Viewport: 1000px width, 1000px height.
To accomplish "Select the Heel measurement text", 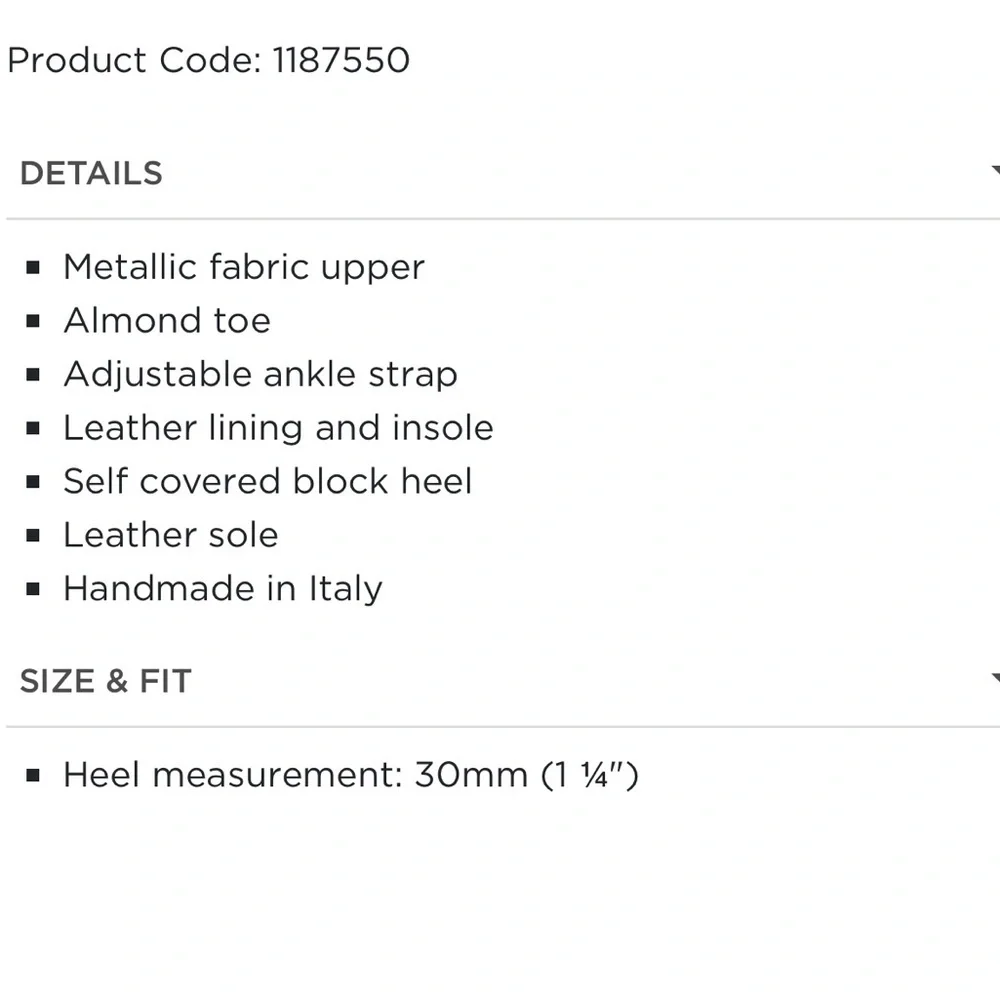I will (350, 773).
